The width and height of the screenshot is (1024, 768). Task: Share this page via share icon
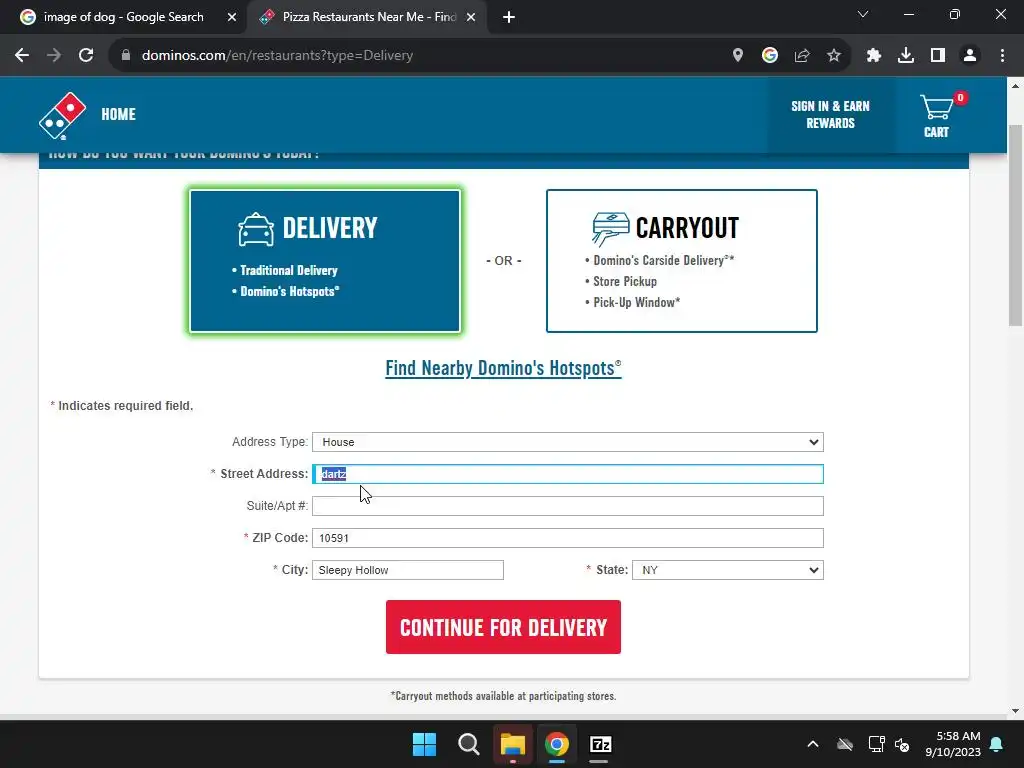click(x=802, y=56)
